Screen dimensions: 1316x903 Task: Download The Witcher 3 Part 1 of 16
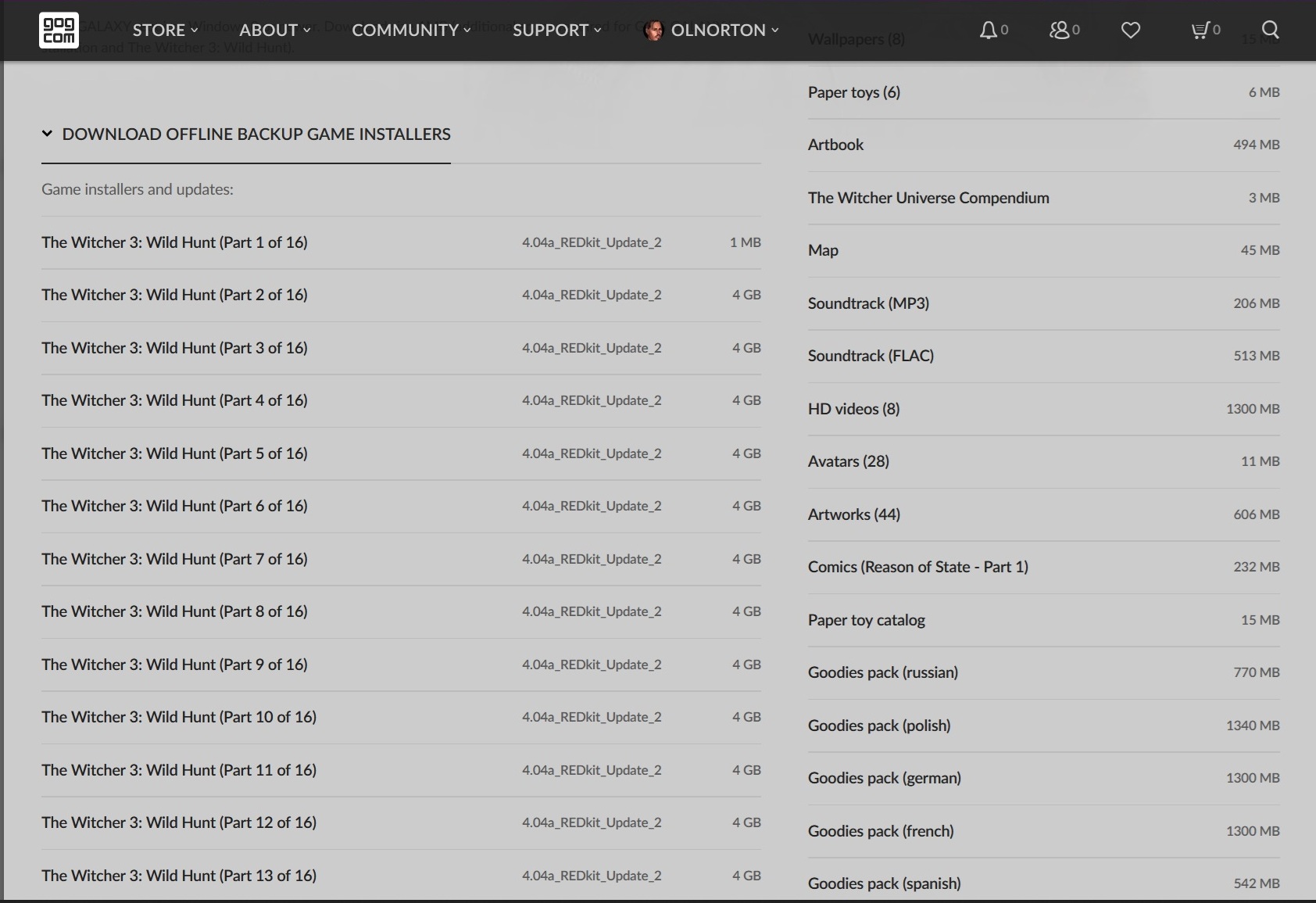pyautogui.click(x=401, y=242)
